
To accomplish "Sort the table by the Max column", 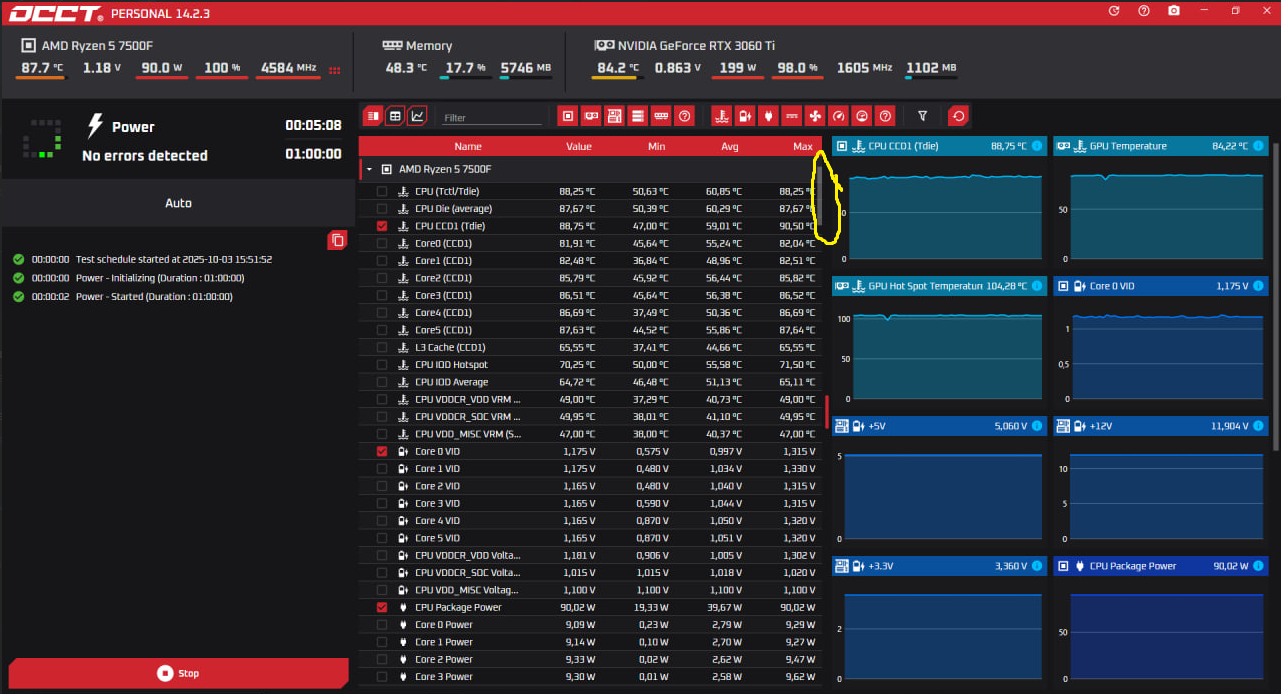I will click(802, 147).
